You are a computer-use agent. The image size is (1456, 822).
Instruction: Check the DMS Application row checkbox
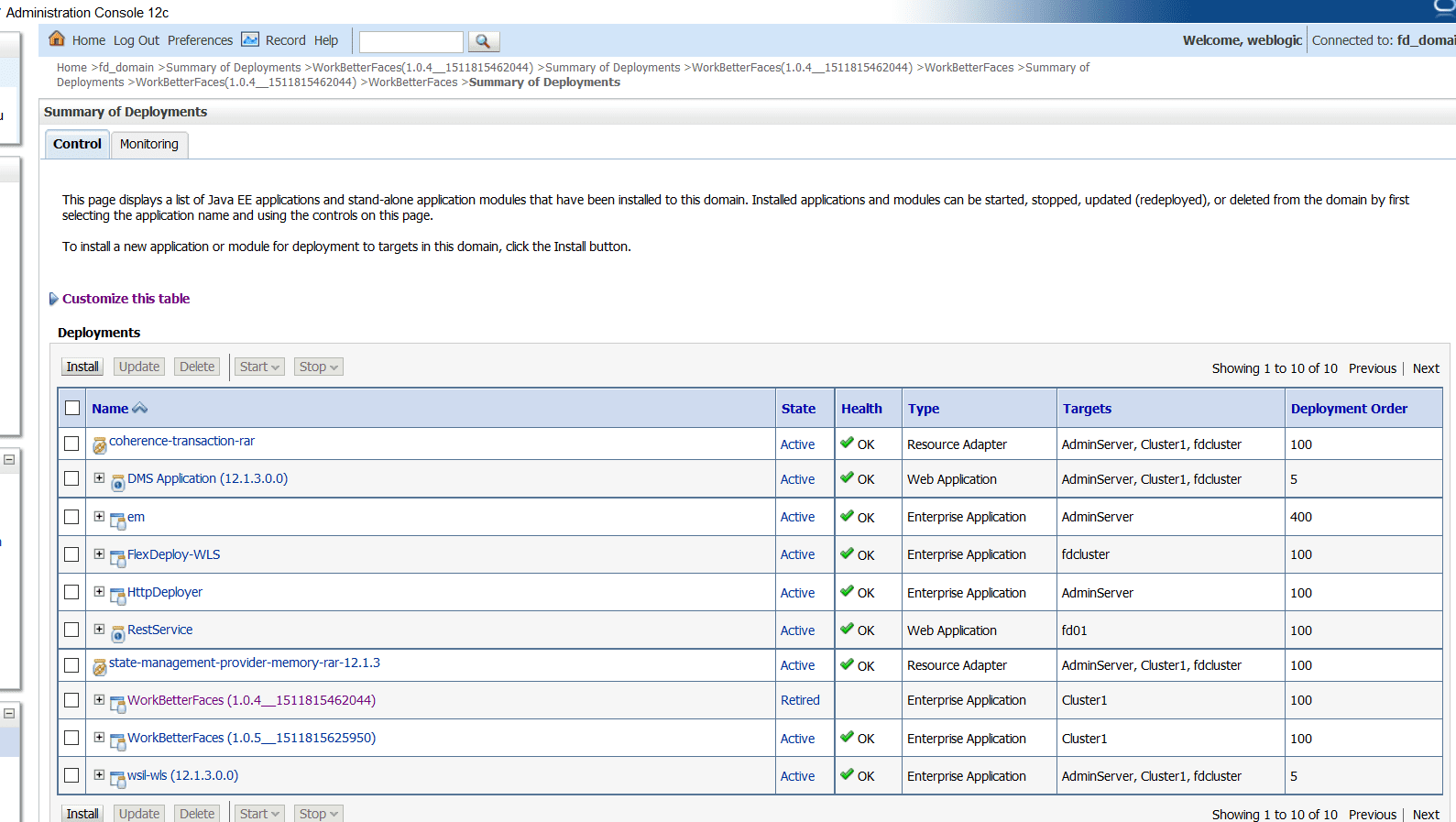71,478
